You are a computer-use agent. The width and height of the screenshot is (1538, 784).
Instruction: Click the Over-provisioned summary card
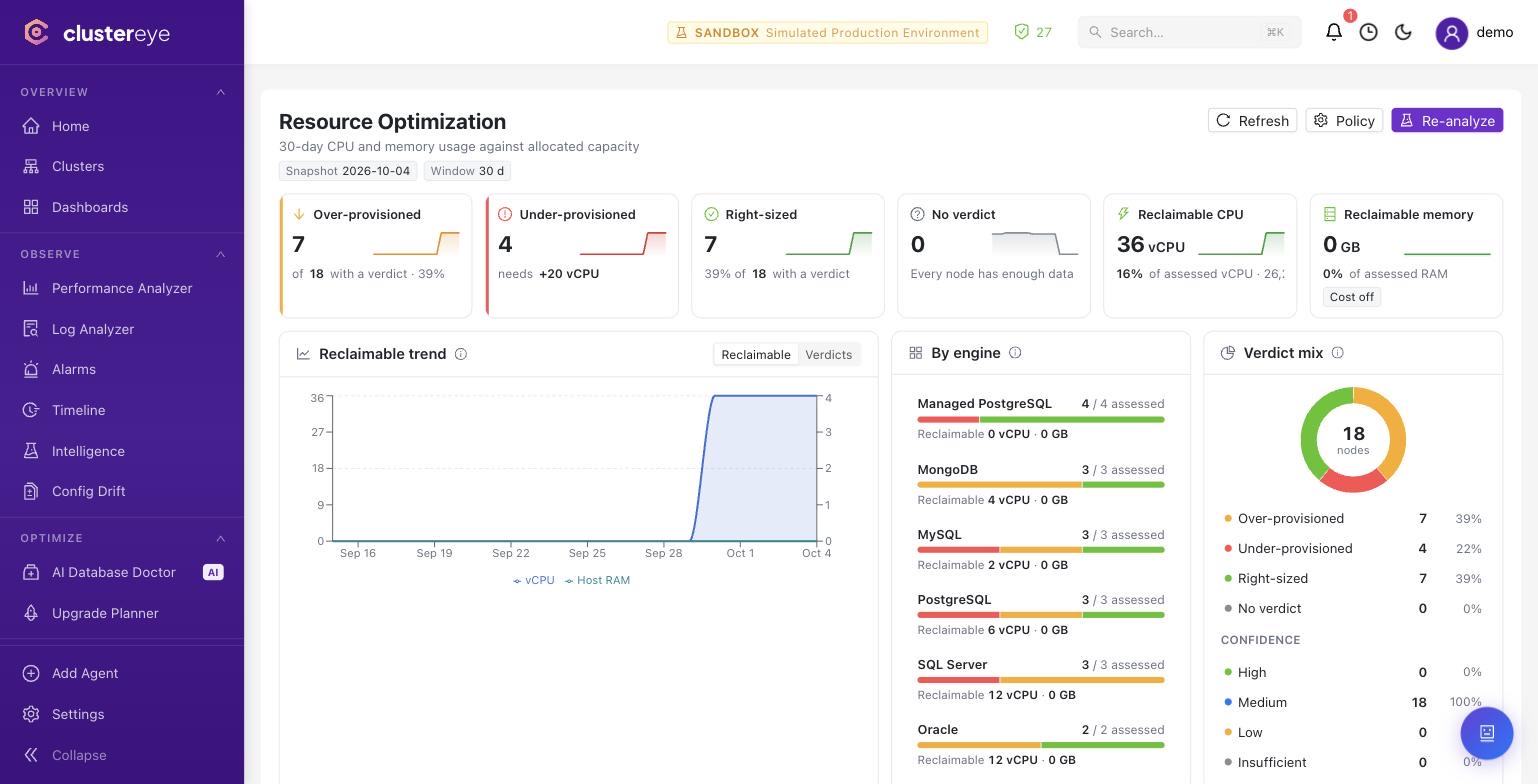[376, 256]
